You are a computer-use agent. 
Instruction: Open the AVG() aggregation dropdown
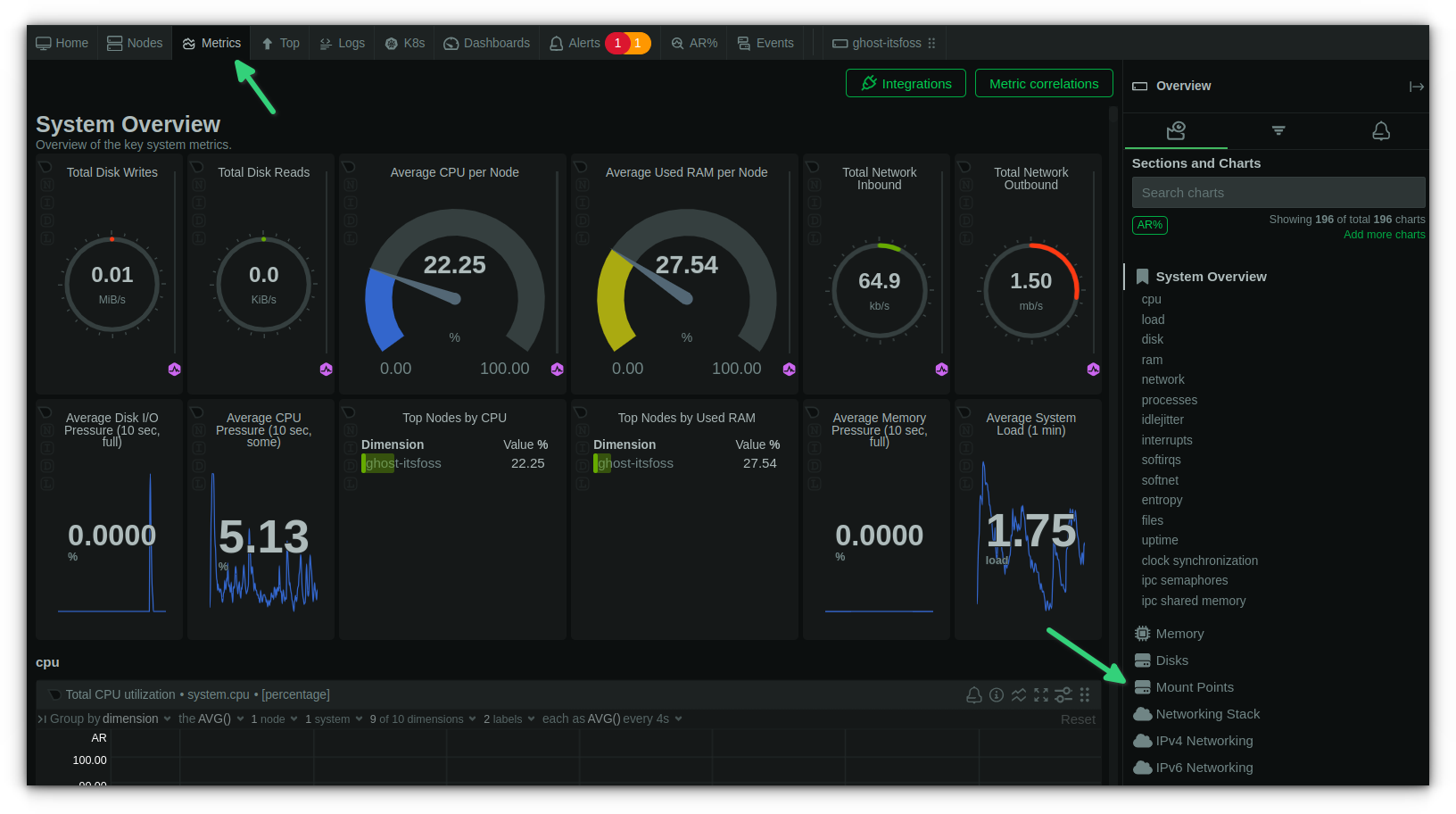211,718
